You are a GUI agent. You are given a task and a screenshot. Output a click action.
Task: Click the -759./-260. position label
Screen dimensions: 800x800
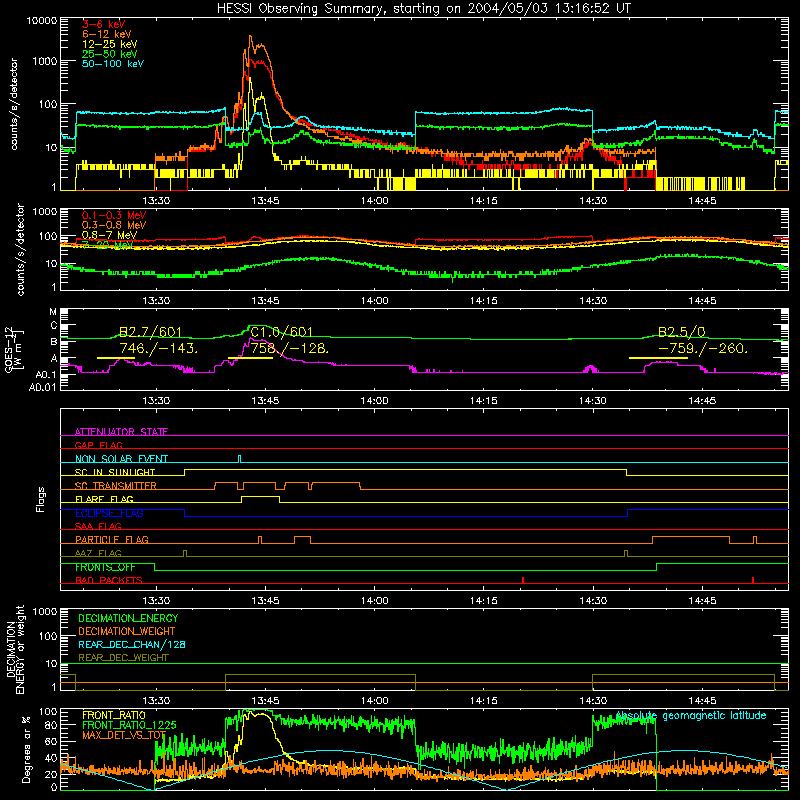703,348
